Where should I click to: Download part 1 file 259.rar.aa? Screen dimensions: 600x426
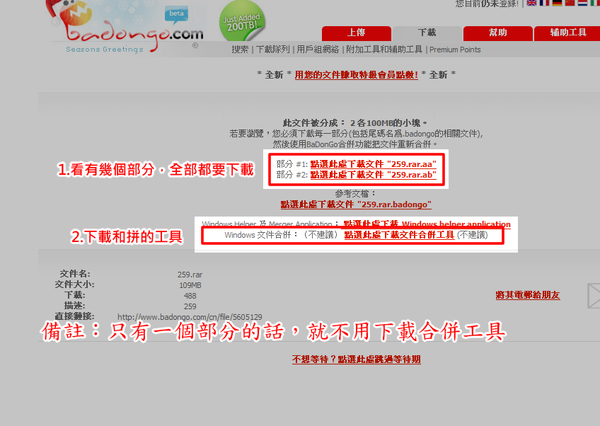(x=373, y=164)
